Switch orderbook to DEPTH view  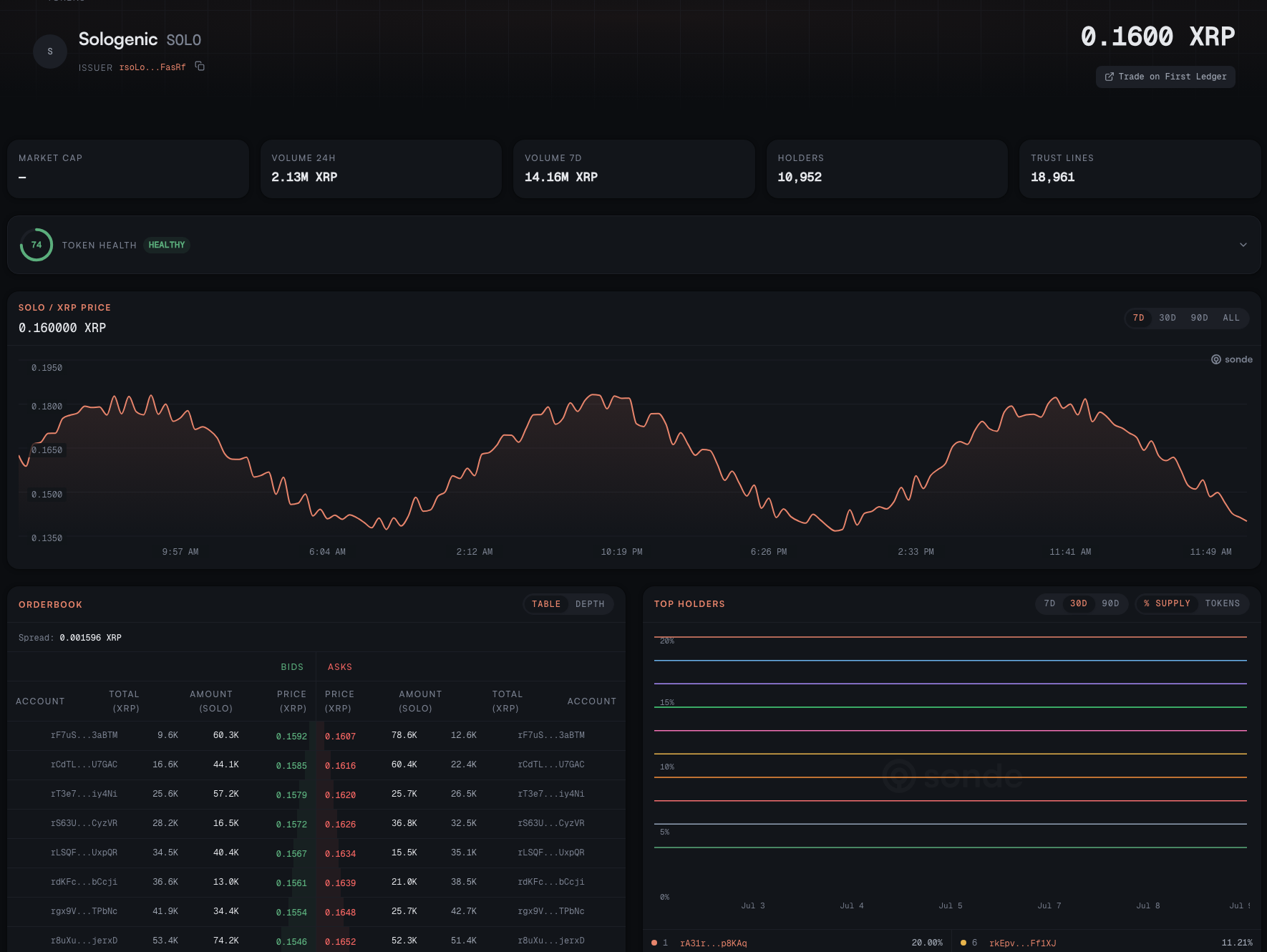tap(590, 604)
